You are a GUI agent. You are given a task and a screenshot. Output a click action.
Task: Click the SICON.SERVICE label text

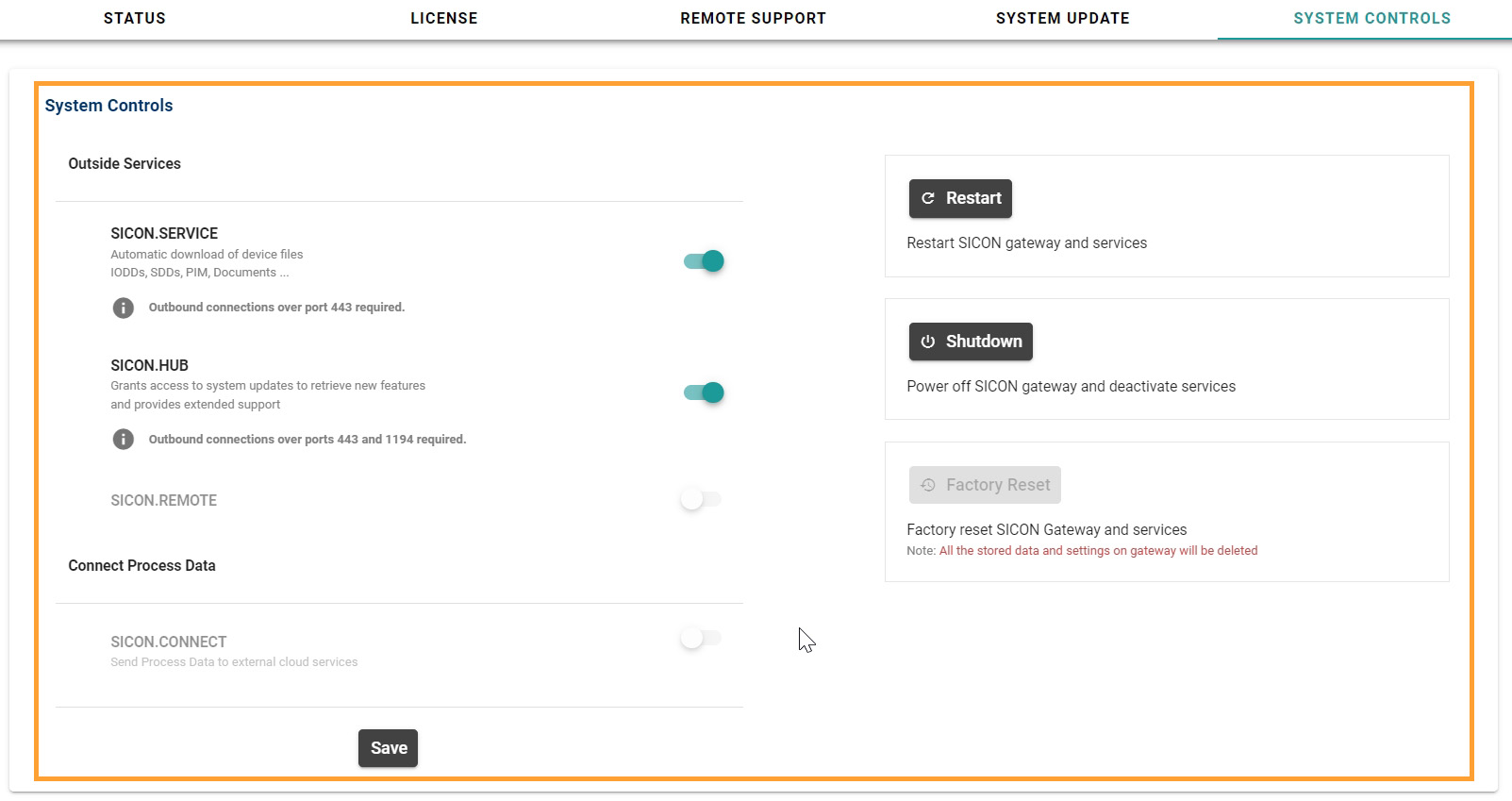164,233
